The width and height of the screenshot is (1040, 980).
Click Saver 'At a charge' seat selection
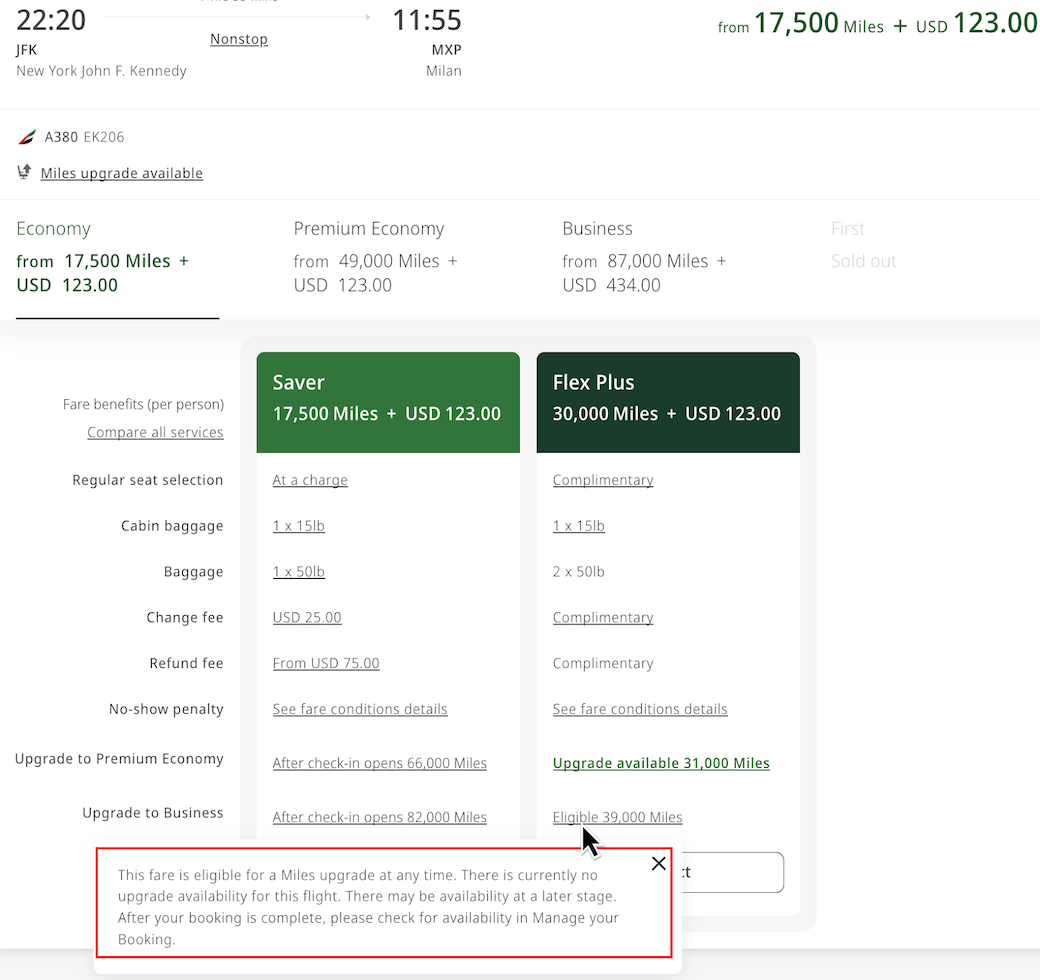310,480
